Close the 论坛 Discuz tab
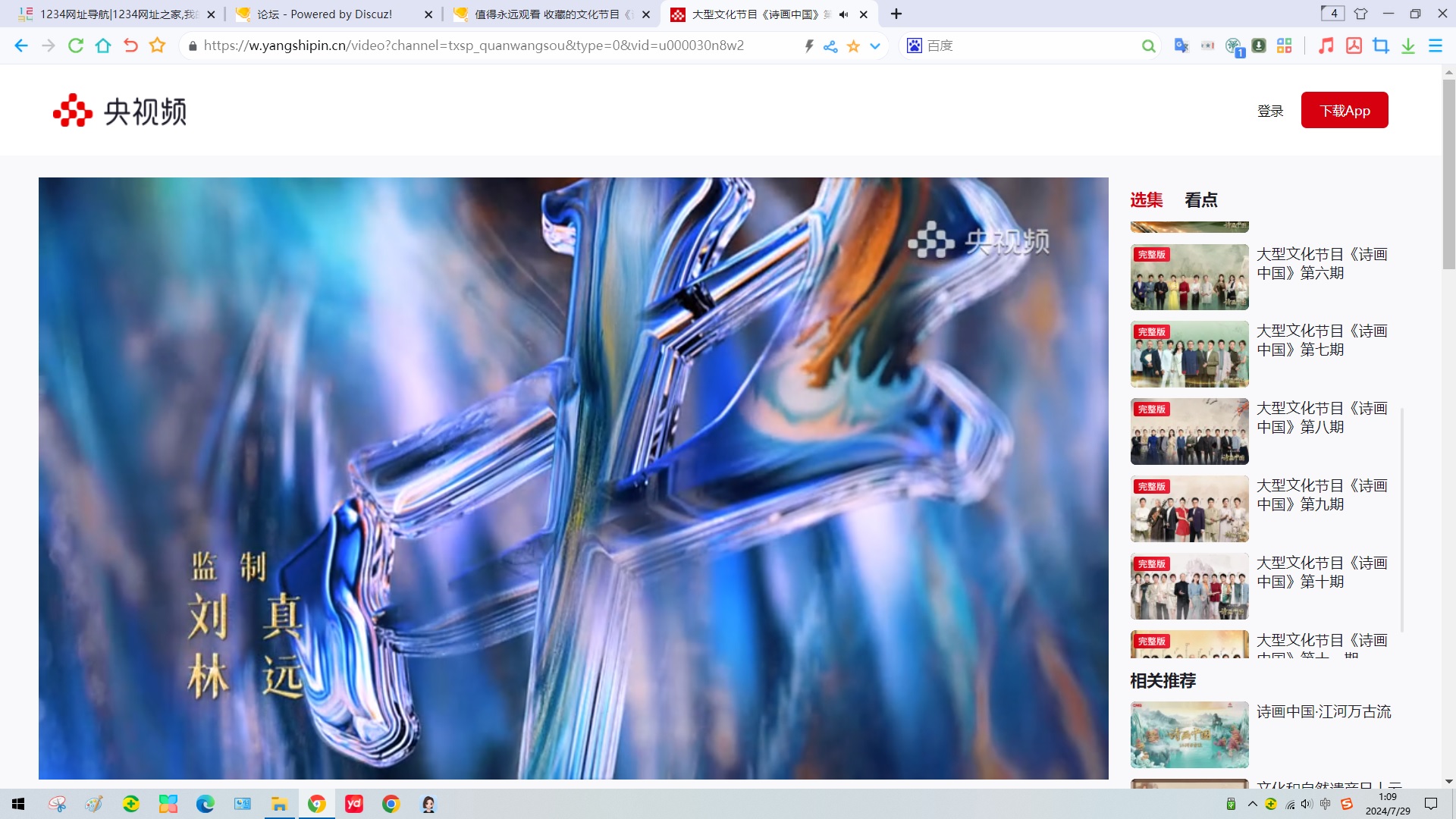The image size is (1456, 819). tap(428, 14)
